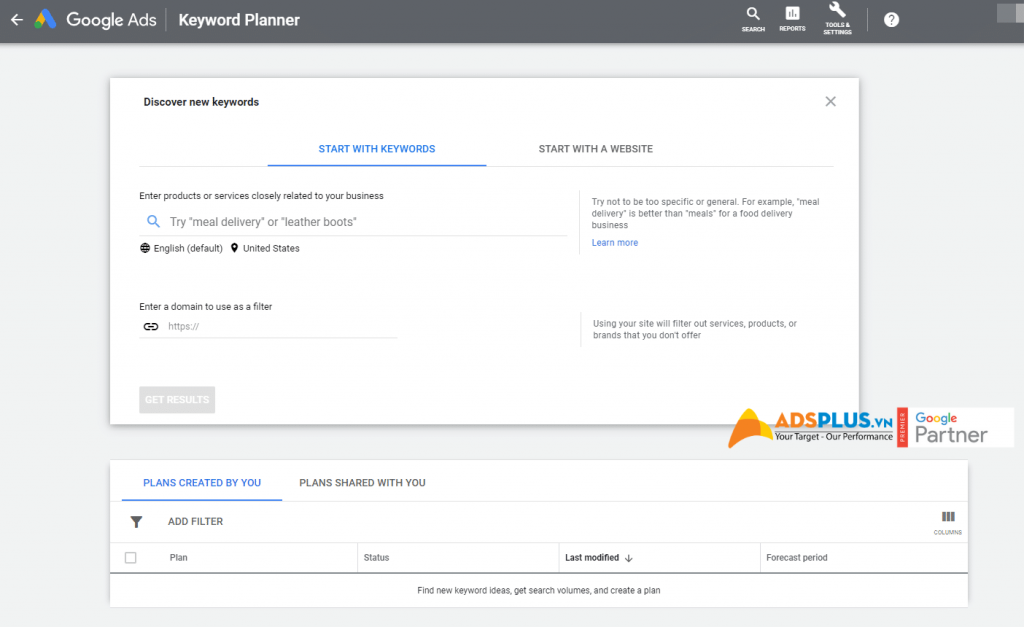1024x627 pixels.
Task: Click the magnifier icon in keyword field
Action: click(153, 221)
